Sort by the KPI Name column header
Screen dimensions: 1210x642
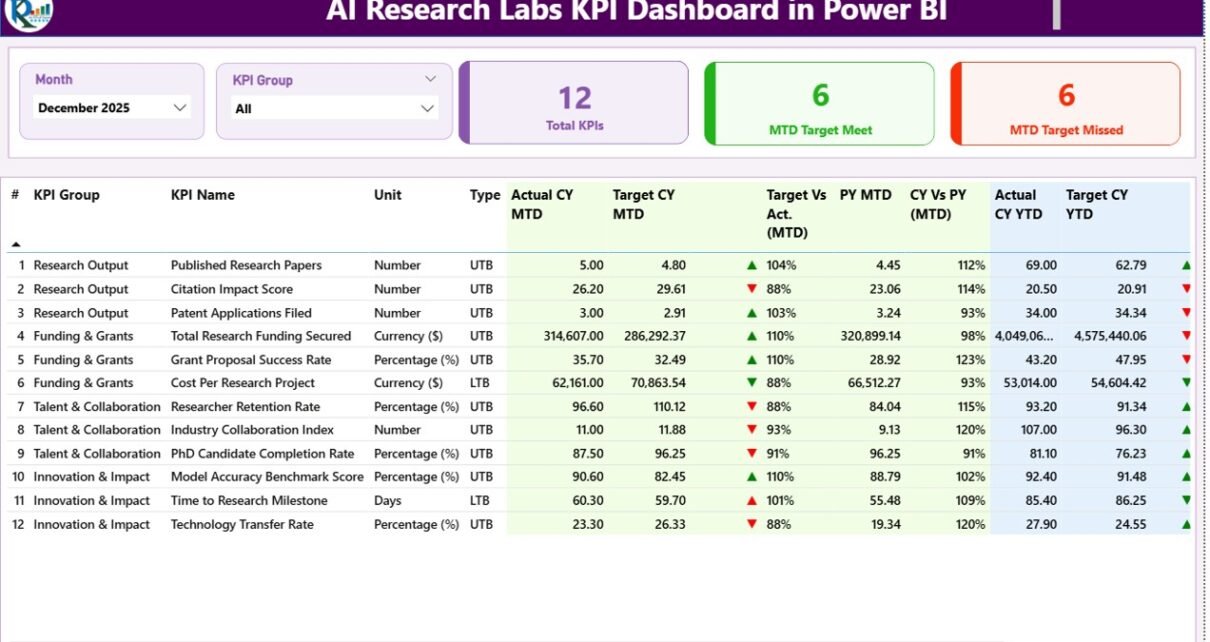pyautogui.click(x=203, y=195)
